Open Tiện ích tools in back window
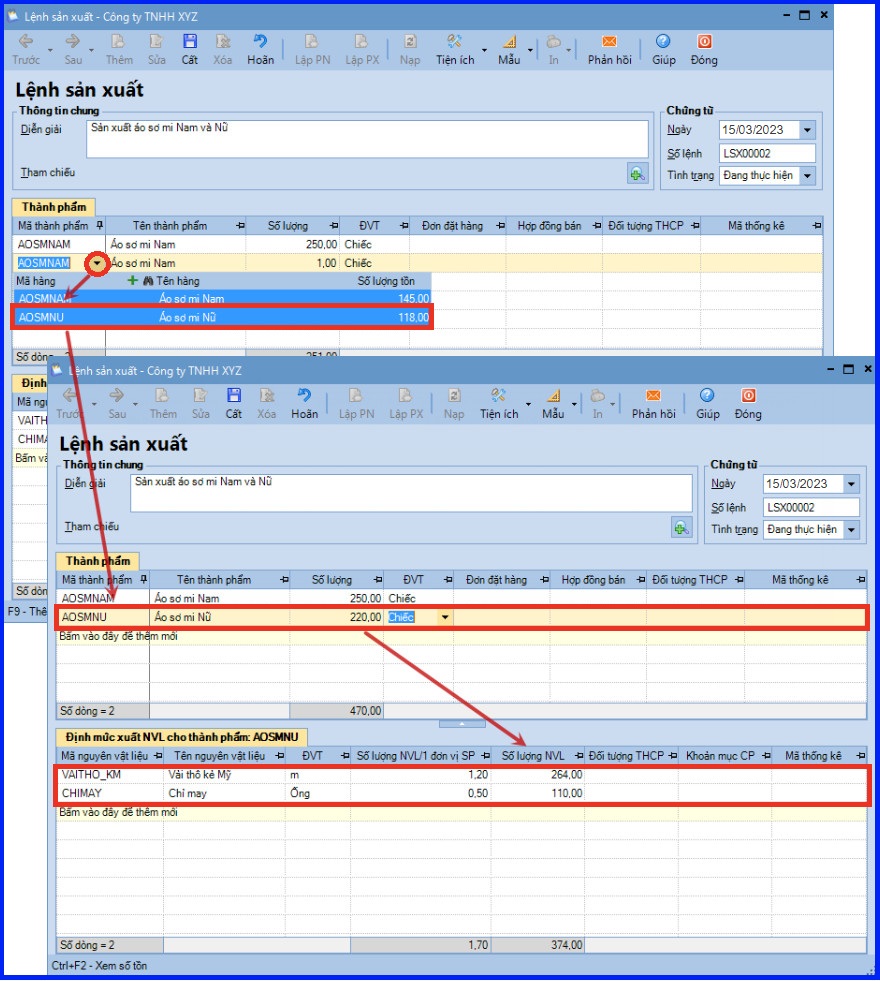The height and width of the screenshot is (981, 880). click(455, 42)
